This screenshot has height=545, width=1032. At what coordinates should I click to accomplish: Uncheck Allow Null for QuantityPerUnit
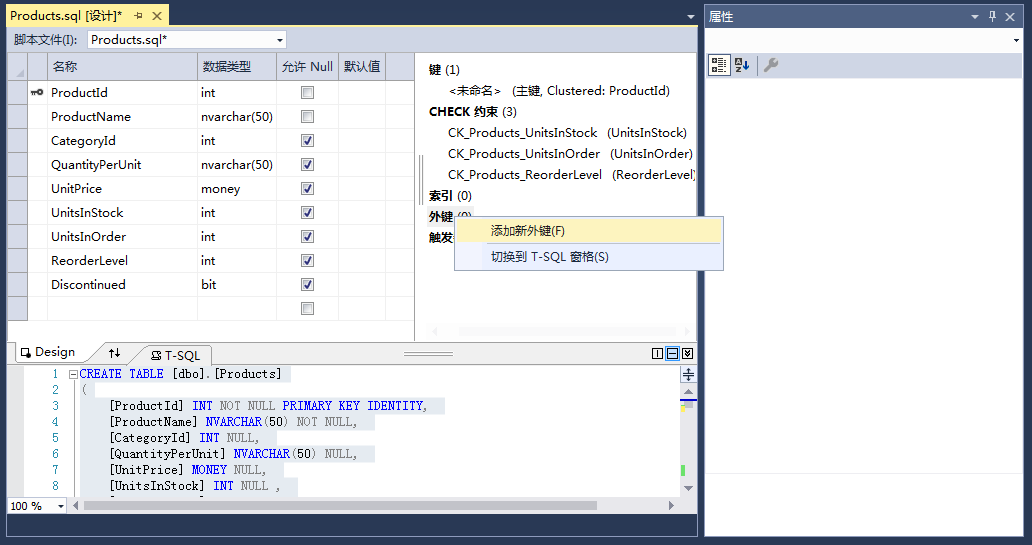coord(307,165)
